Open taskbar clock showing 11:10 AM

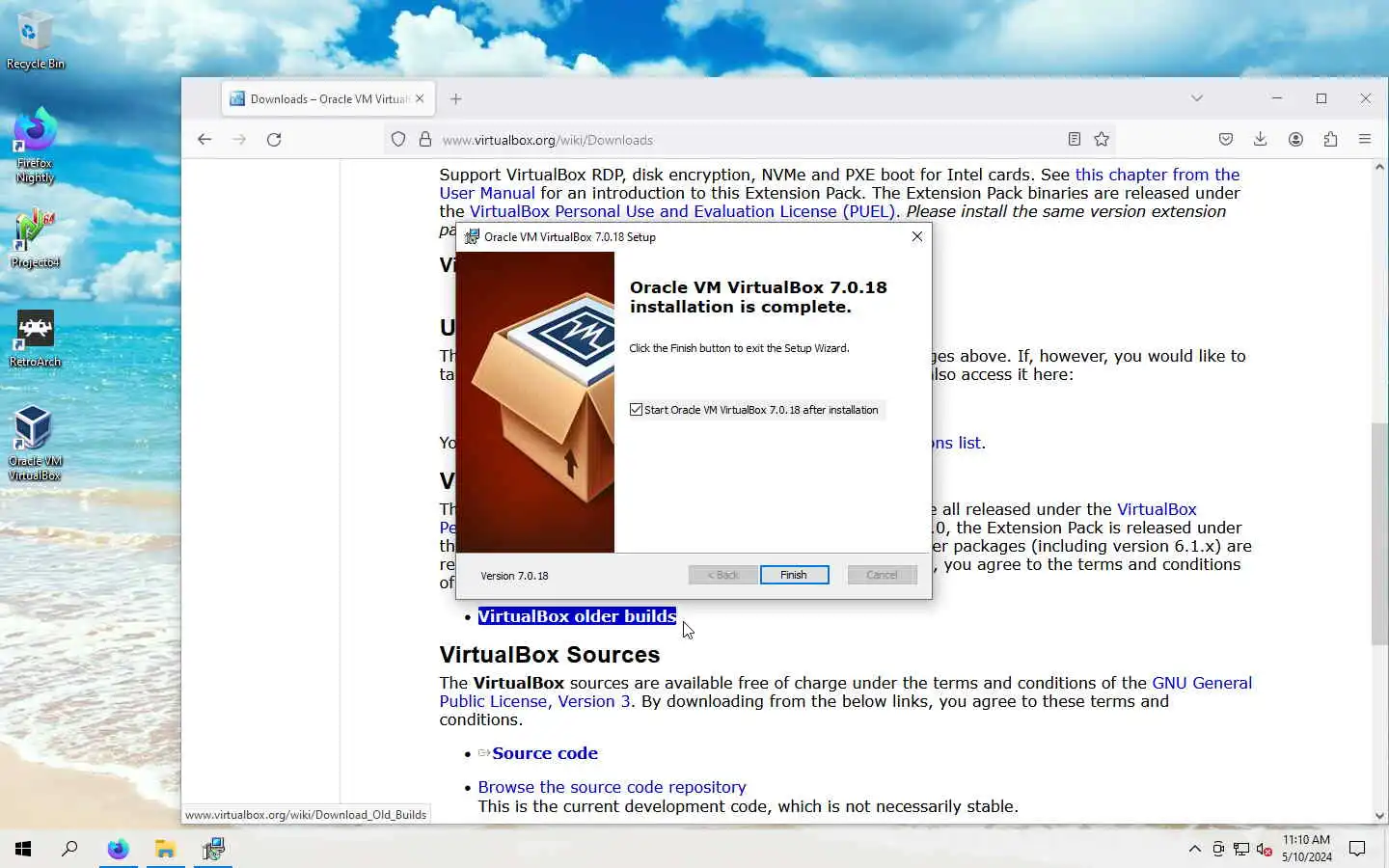(x=1306, y=849)
